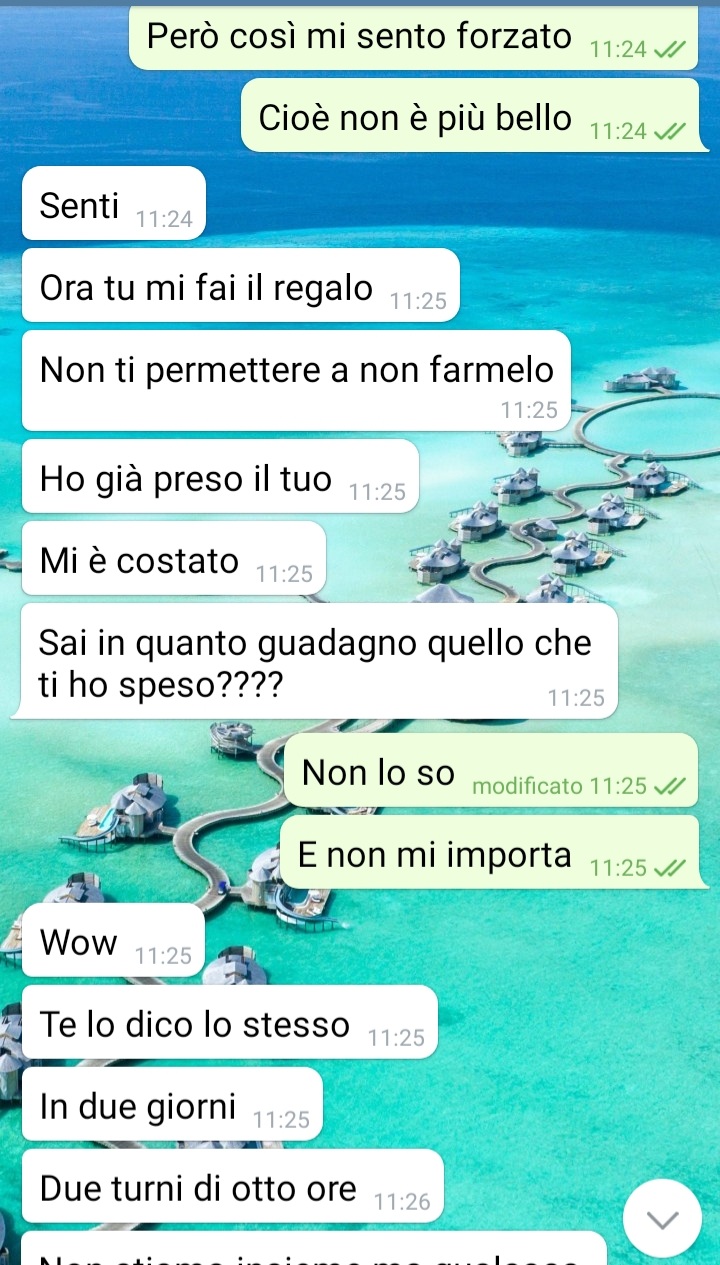Image resolution: width=720 pixels, height=1265 pixels.
Task: Tap read checkmarks on 'E non mi importa'
Action: (x=669, y=868)
